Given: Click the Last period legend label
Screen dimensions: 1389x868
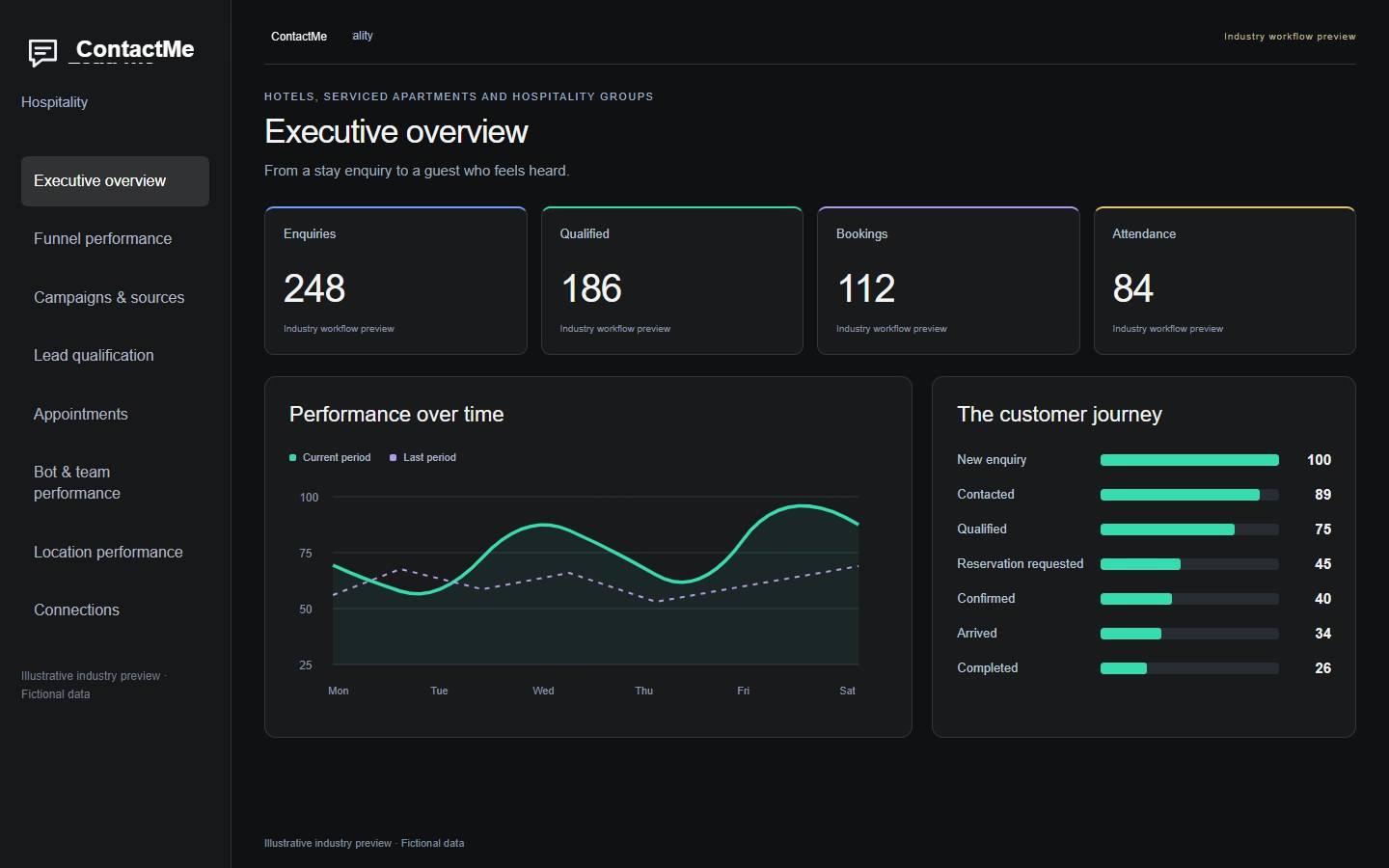Looking at the screenshot, I should 429,458.
